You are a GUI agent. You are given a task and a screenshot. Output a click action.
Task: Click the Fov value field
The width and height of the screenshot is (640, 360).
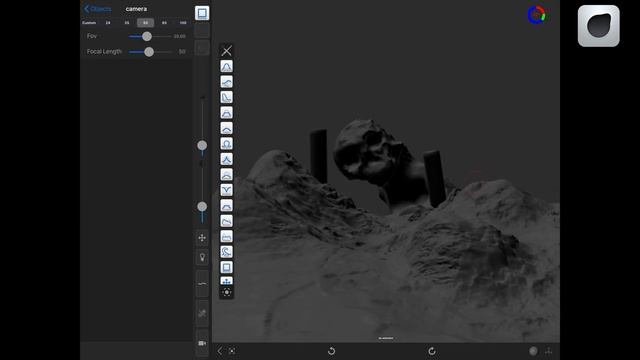(180, 36)
